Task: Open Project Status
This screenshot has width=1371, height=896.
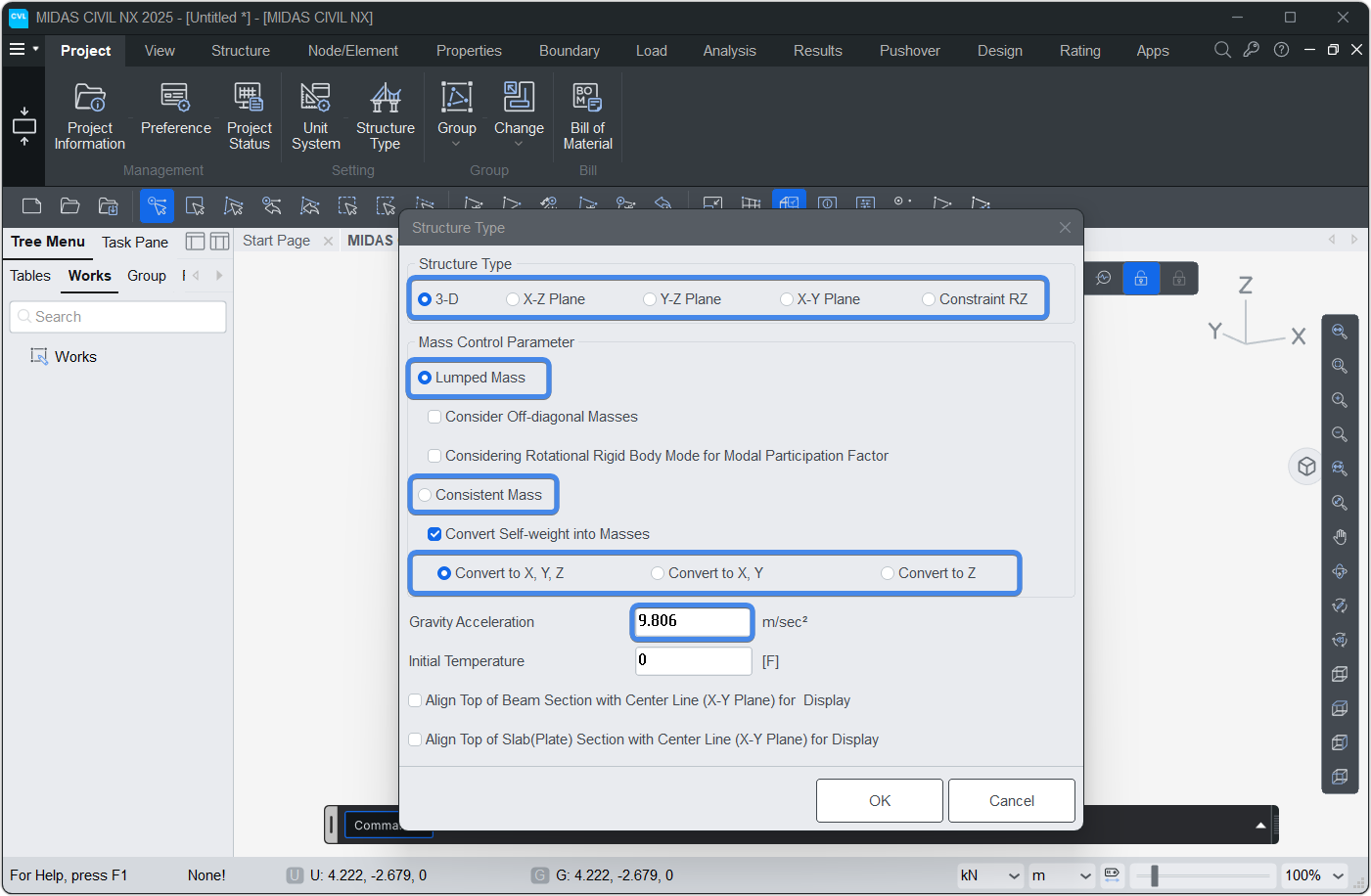Action: [249, 116]
